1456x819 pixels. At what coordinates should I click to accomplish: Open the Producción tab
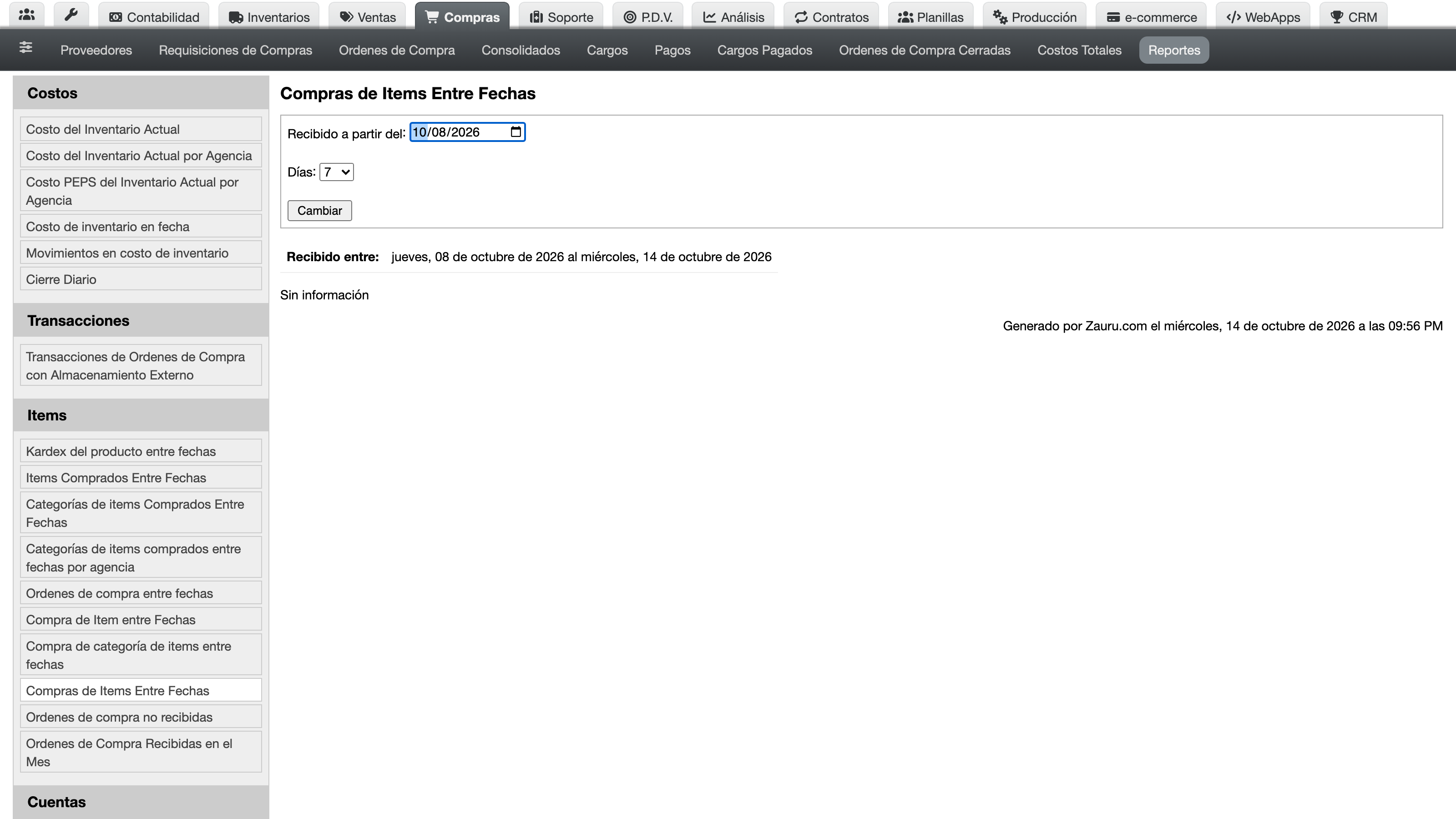pos(1035,17)
